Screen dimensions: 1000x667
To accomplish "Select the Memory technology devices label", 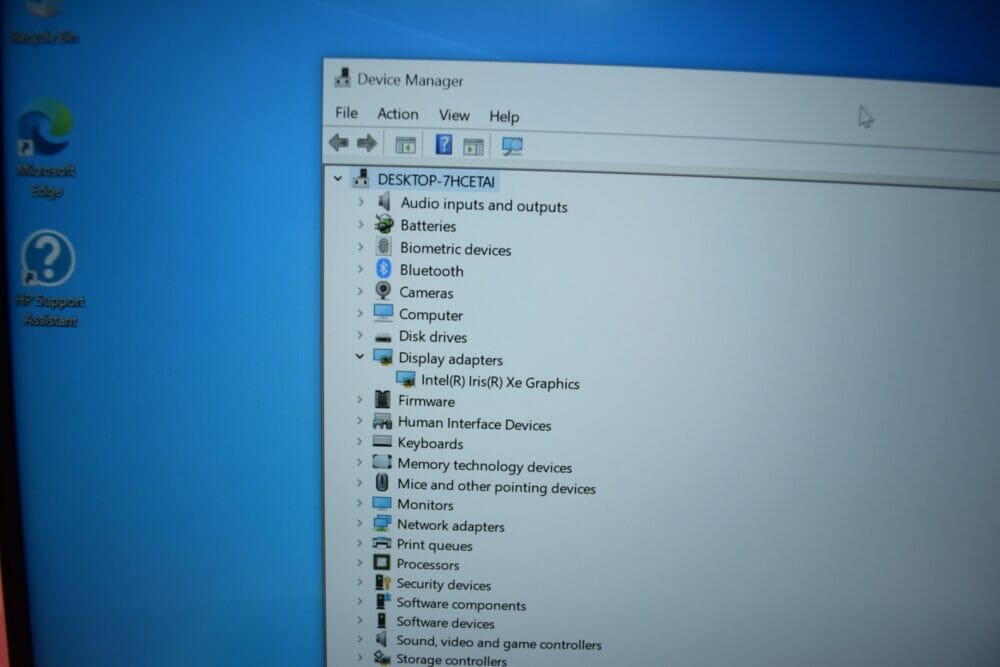I will click(485, 466).
